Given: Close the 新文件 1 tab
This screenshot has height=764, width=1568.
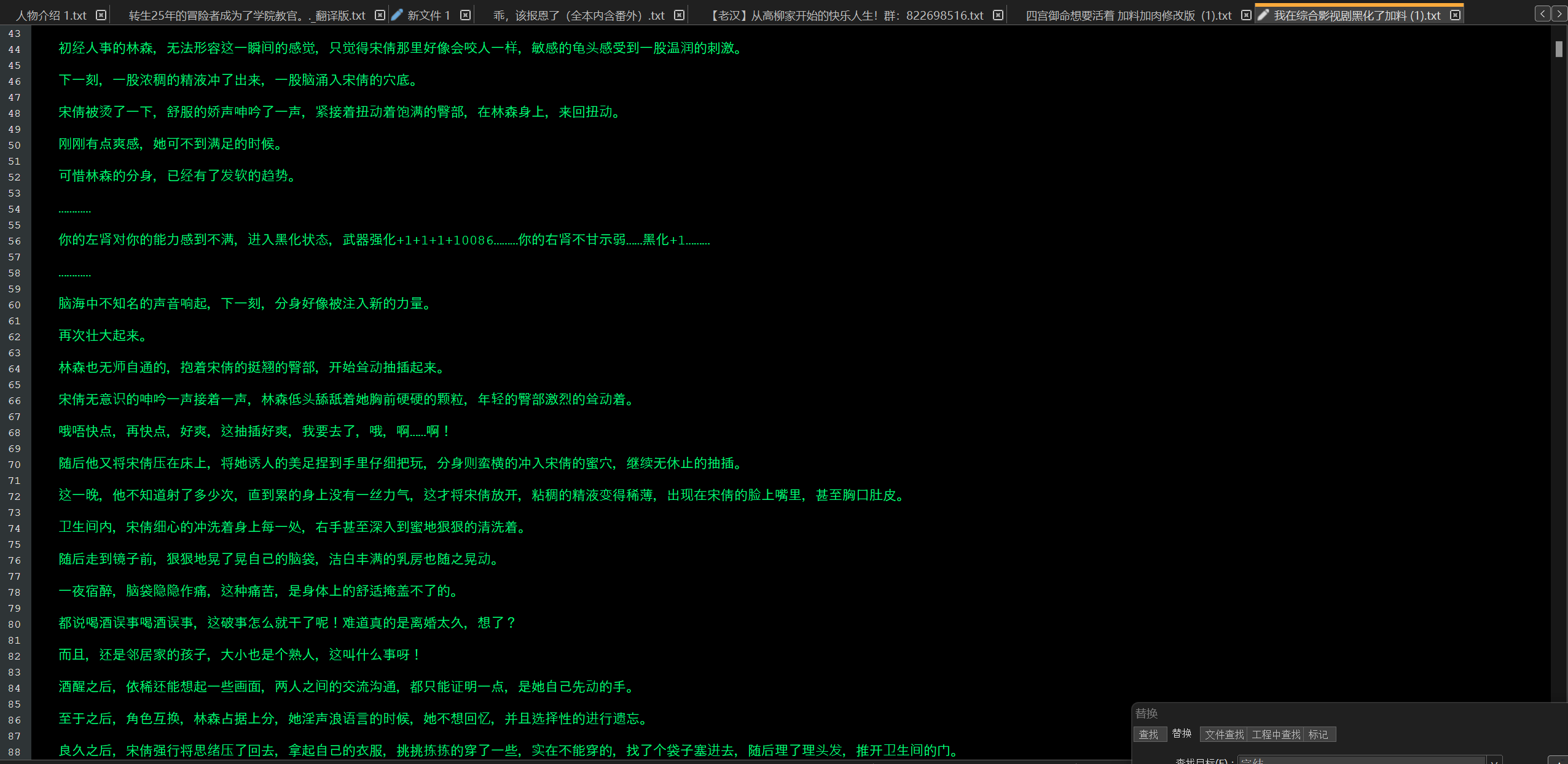Looking at the screenshot, I should pos(465,15).
